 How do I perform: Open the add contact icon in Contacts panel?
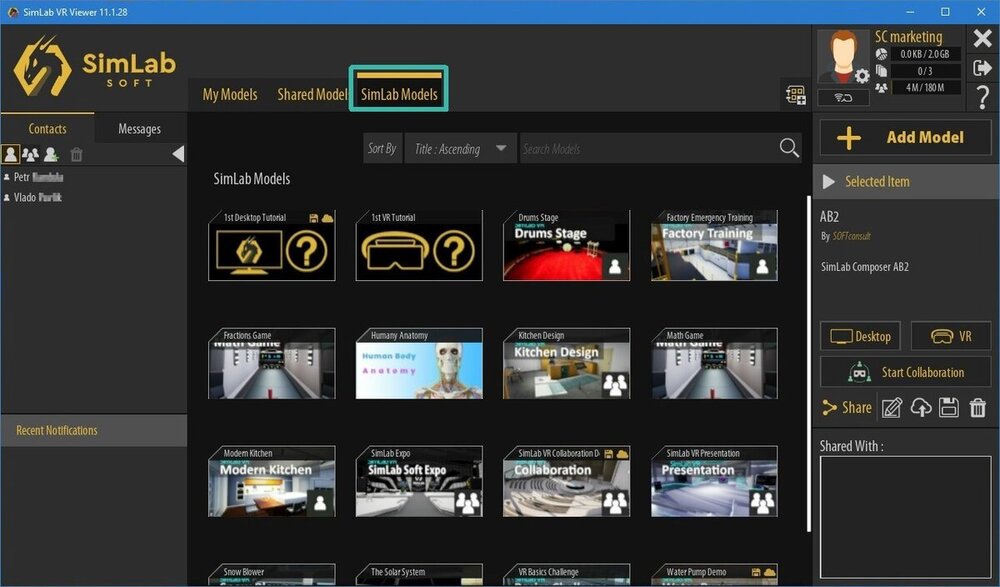click(x=50, y=155)
